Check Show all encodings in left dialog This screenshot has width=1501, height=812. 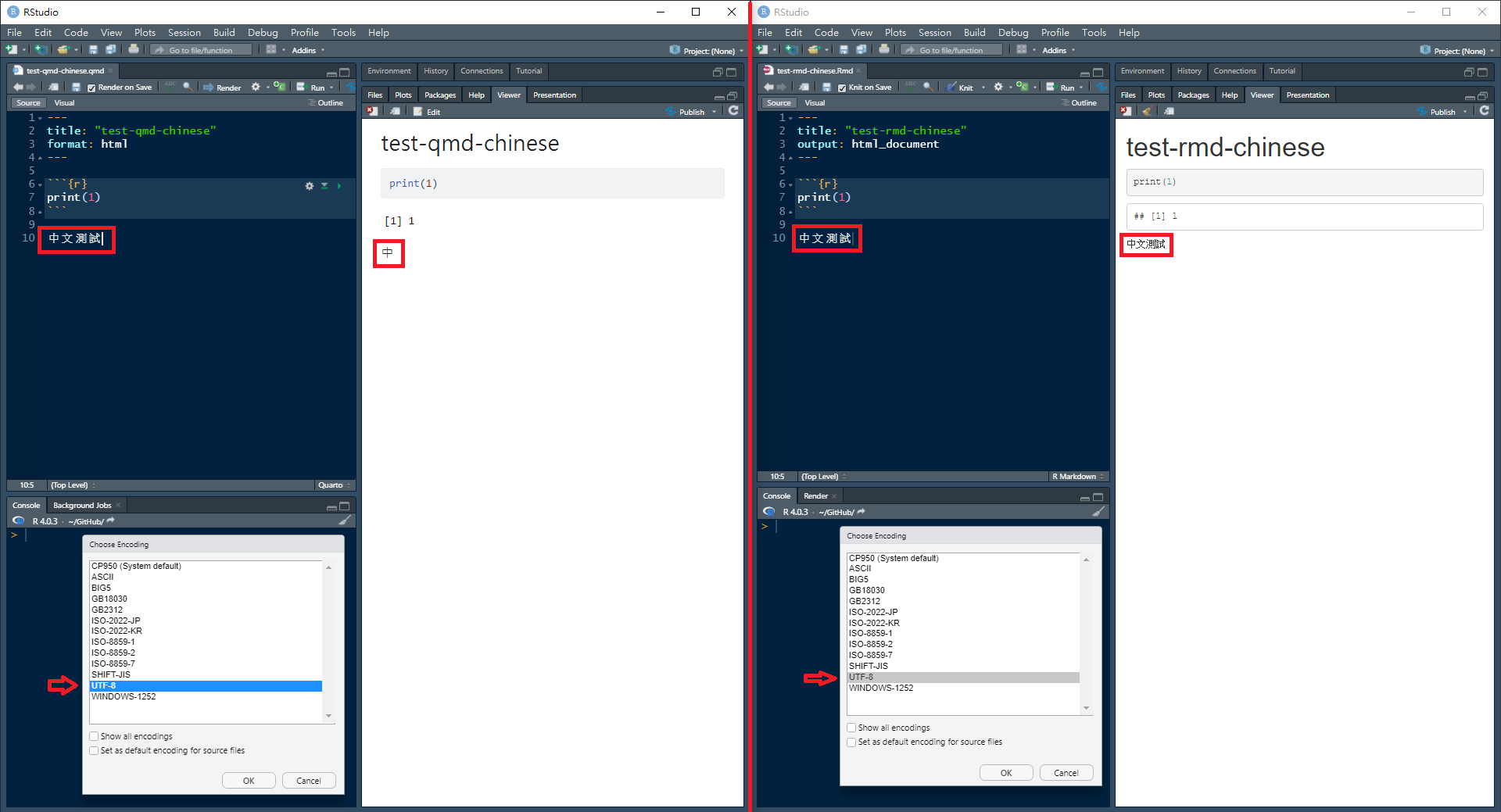(94, 736)
